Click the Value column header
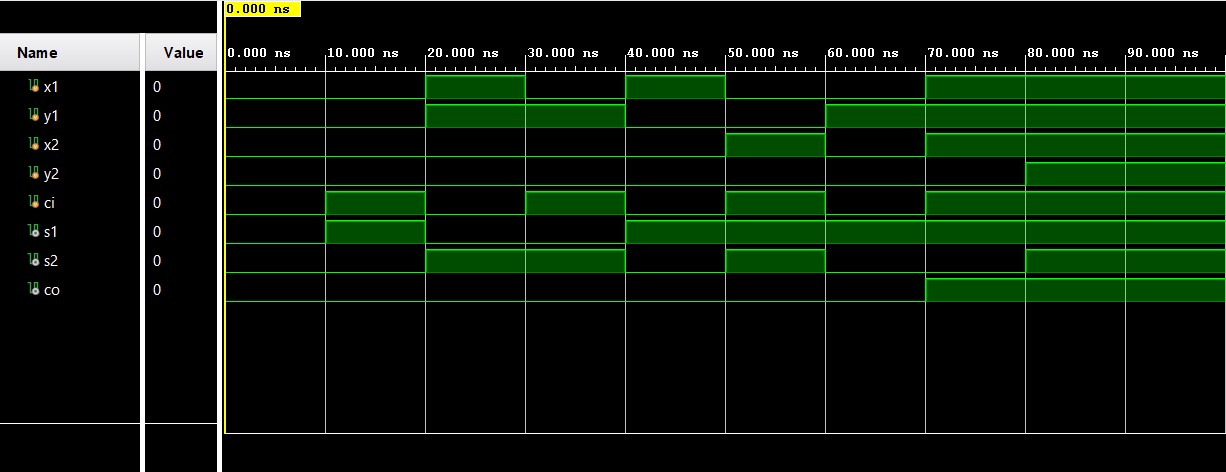This screenshot has height=472, width=1226. (183, 53)
